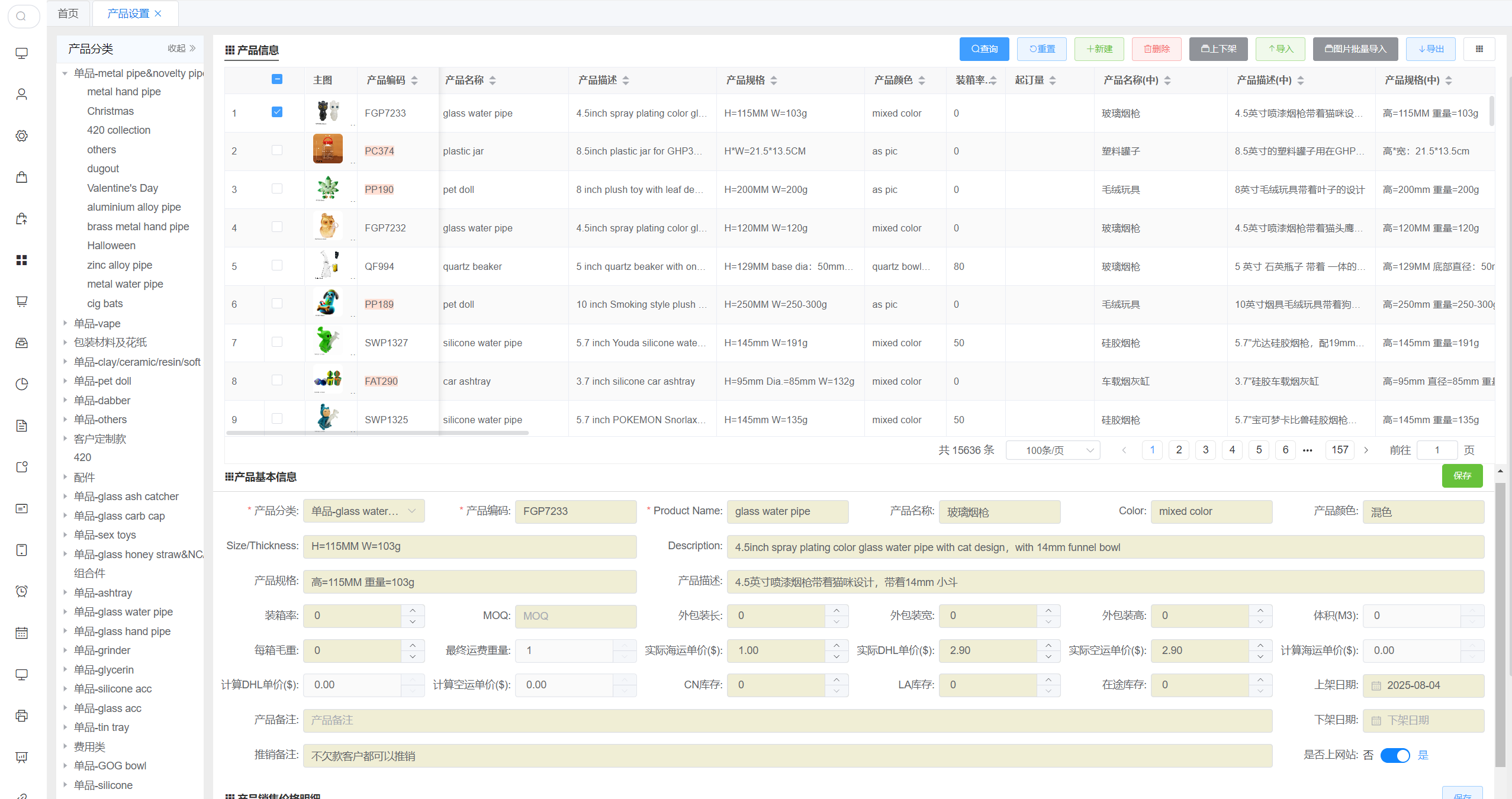The image size is (1512, 799).
Task: Uncheck the FGP7233 row checkbox
Action: pyautogui.click(x=277, y=112)
